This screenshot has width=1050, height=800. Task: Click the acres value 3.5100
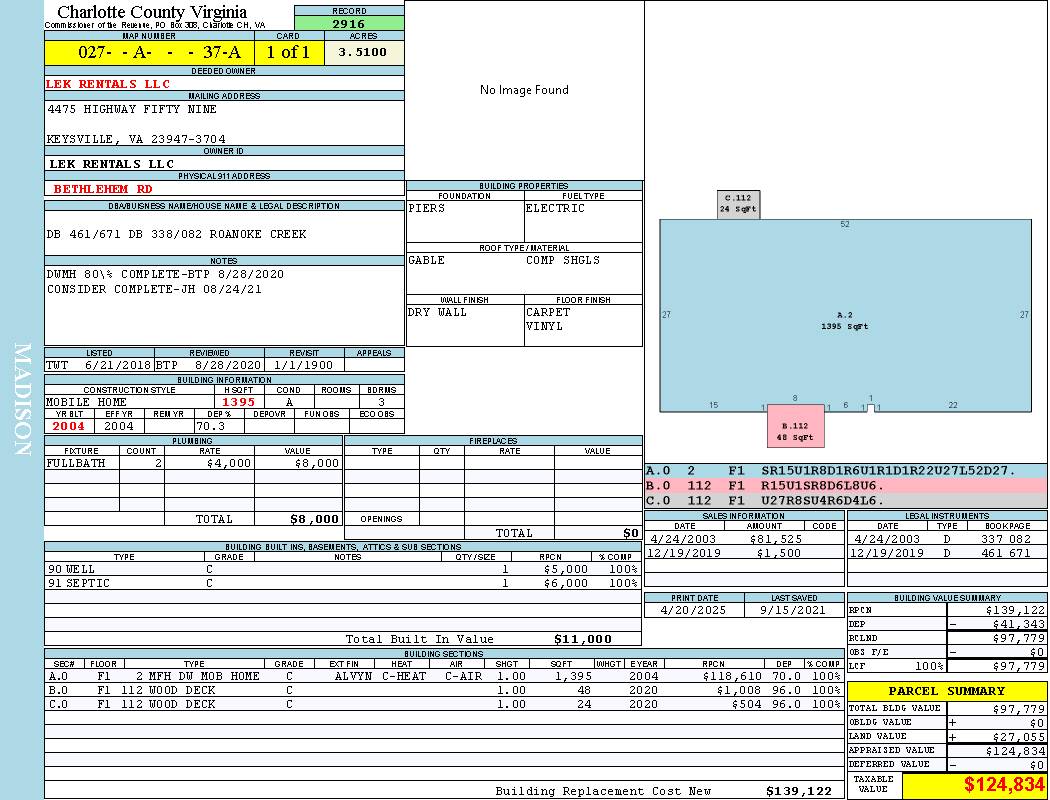[363, 52]
